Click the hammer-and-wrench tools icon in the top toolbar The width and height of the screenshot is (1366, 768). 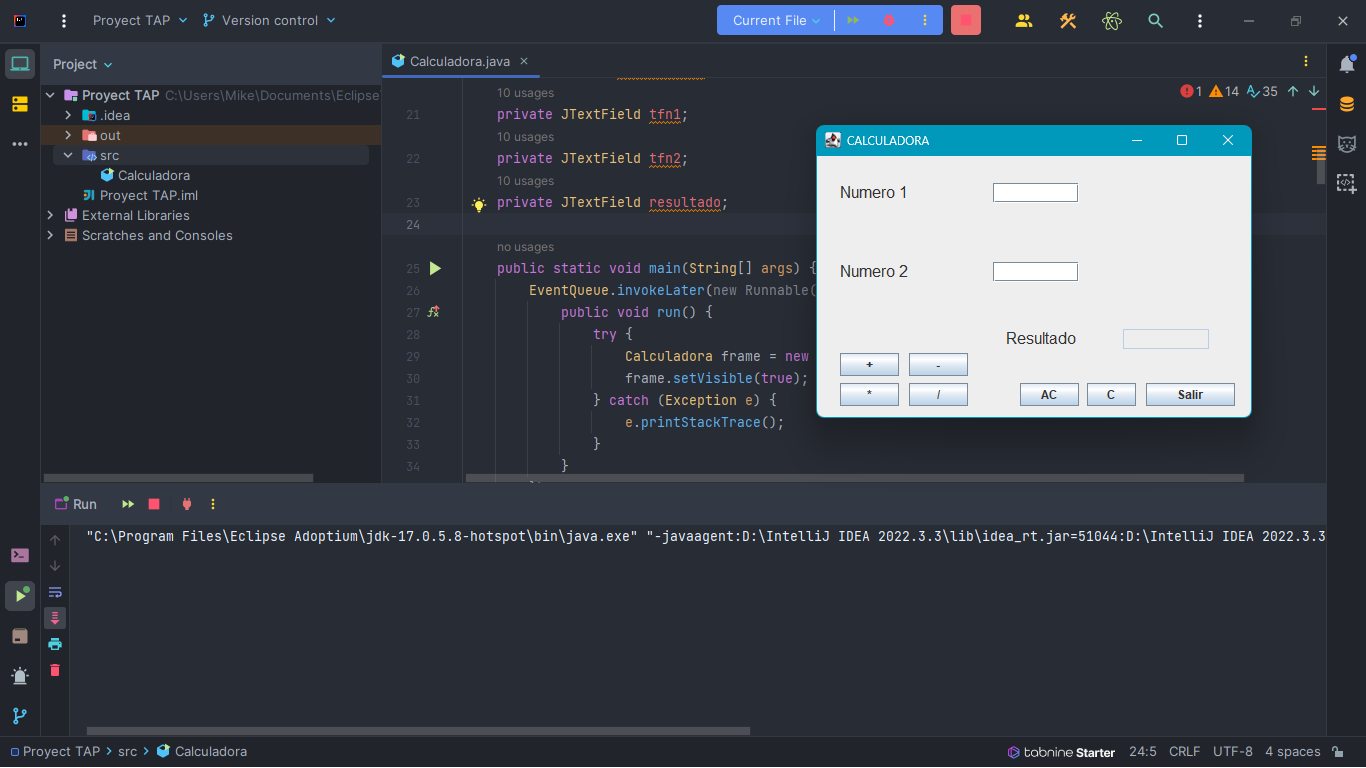pyautogui.click(x=1068, y=20)
